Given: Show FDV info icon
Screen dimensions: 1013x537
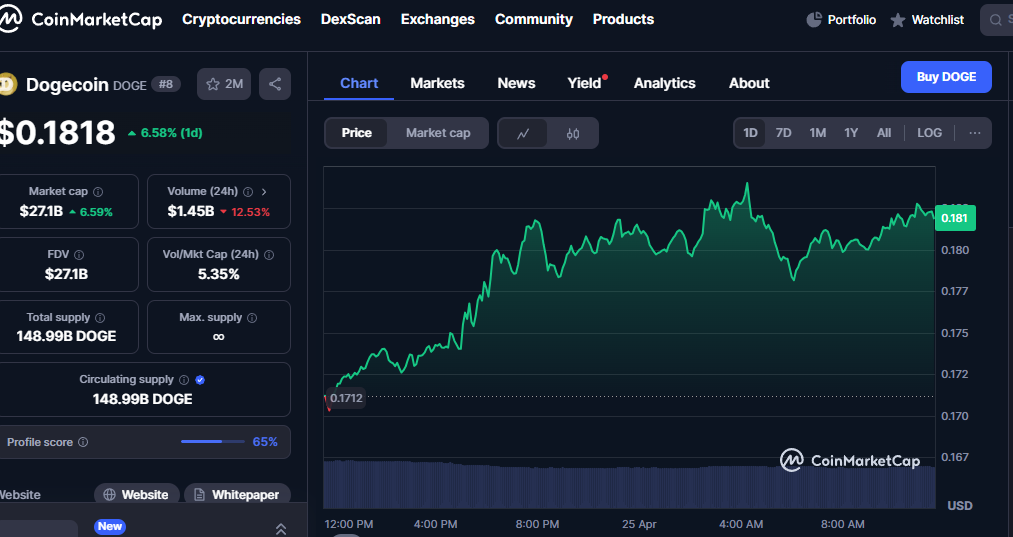Looking at the screenshot, I should click(x=79, y=255).
